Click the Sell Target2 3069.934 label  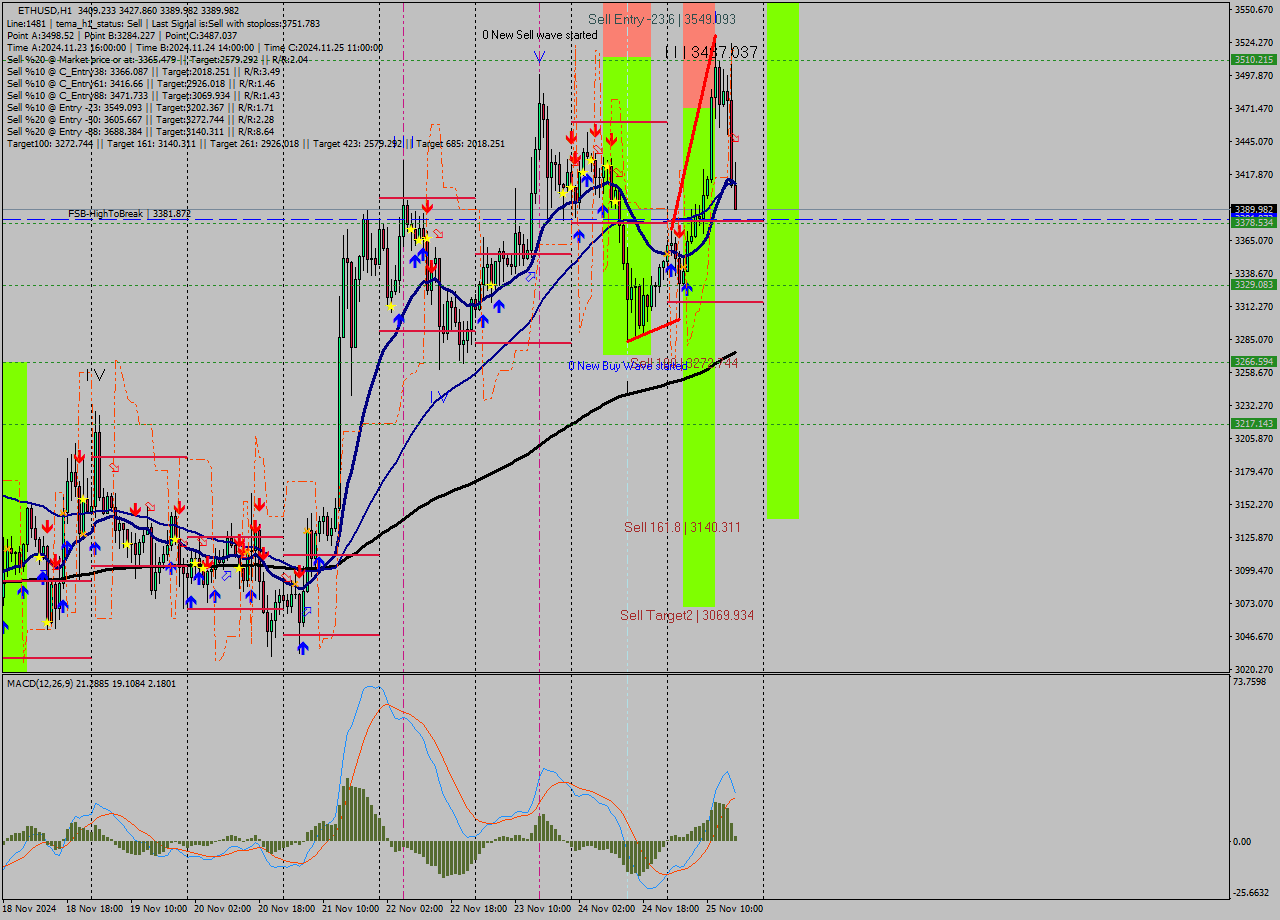pos(686,615)
